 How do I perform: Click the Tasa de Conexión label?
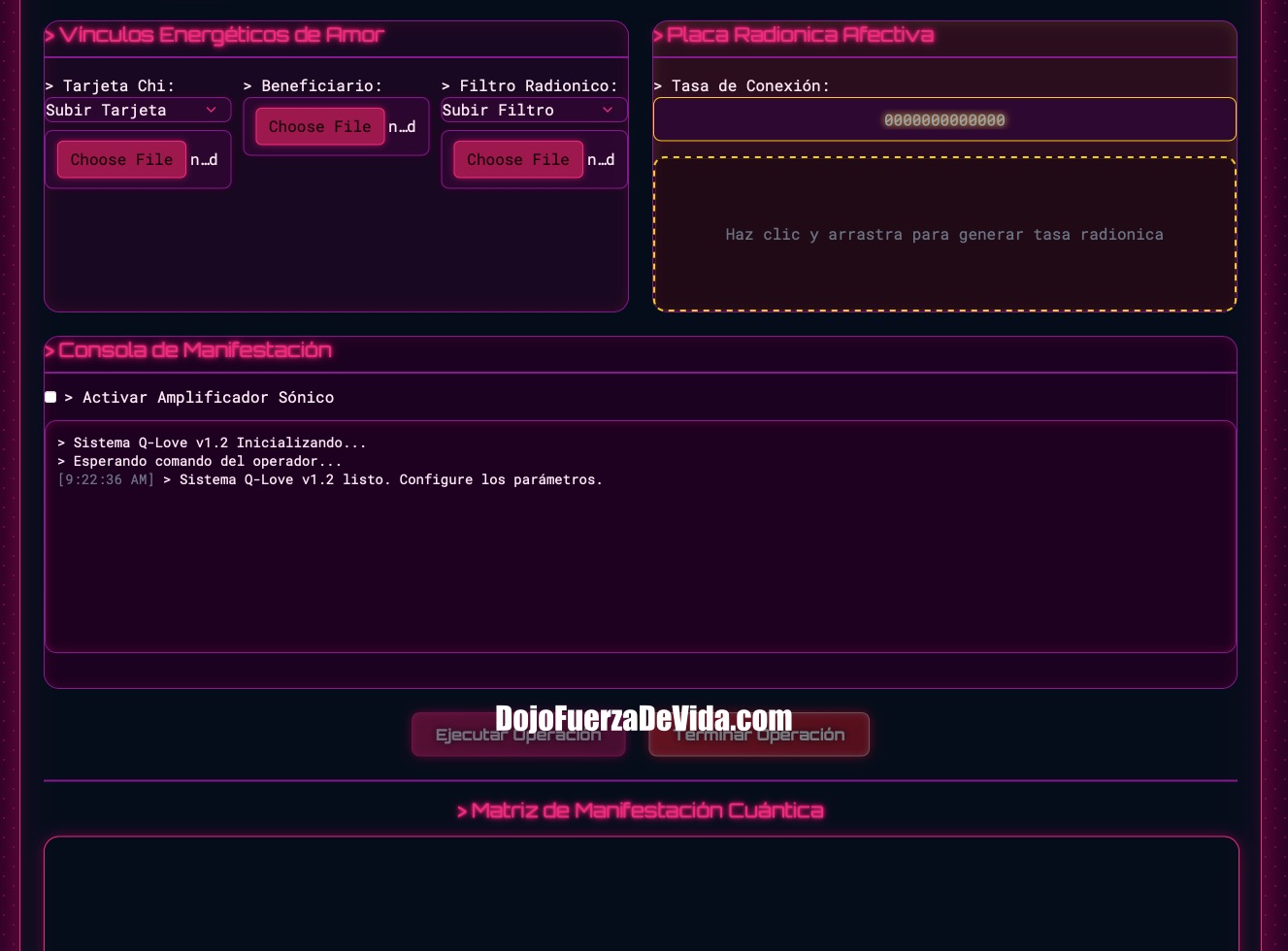point(742,85)
